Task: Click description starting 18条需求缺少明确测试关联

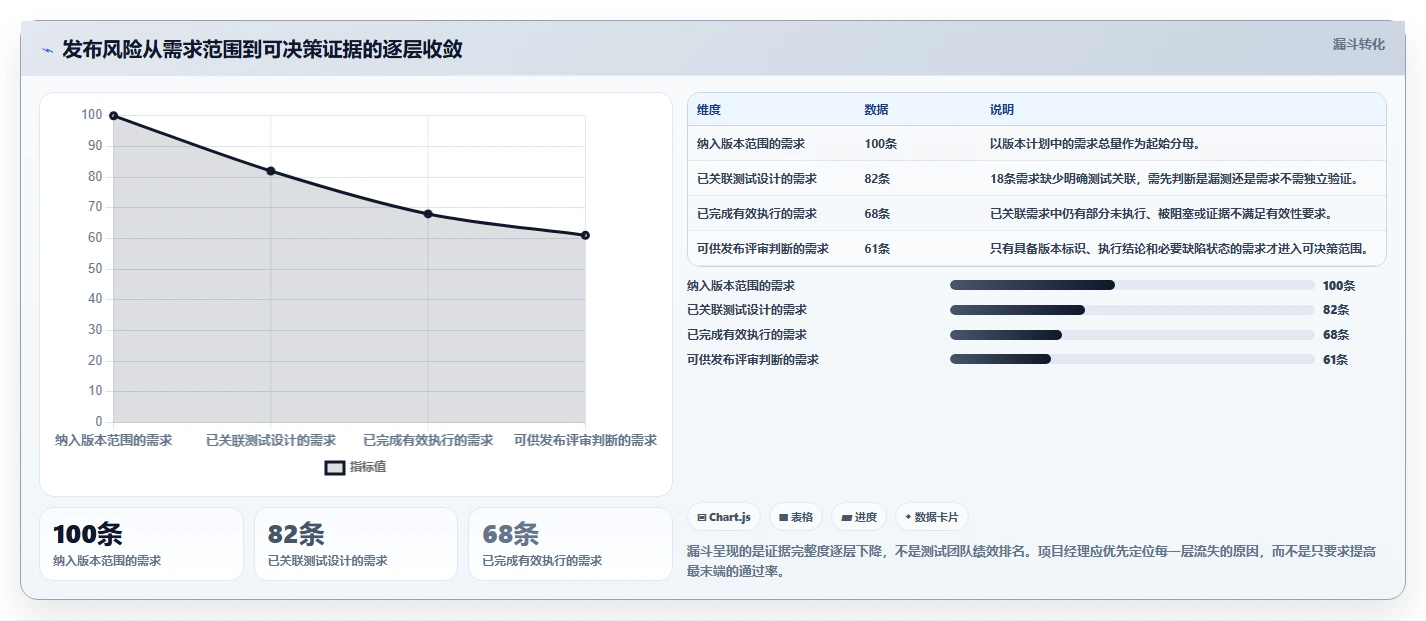Action: coord(1174,179)
